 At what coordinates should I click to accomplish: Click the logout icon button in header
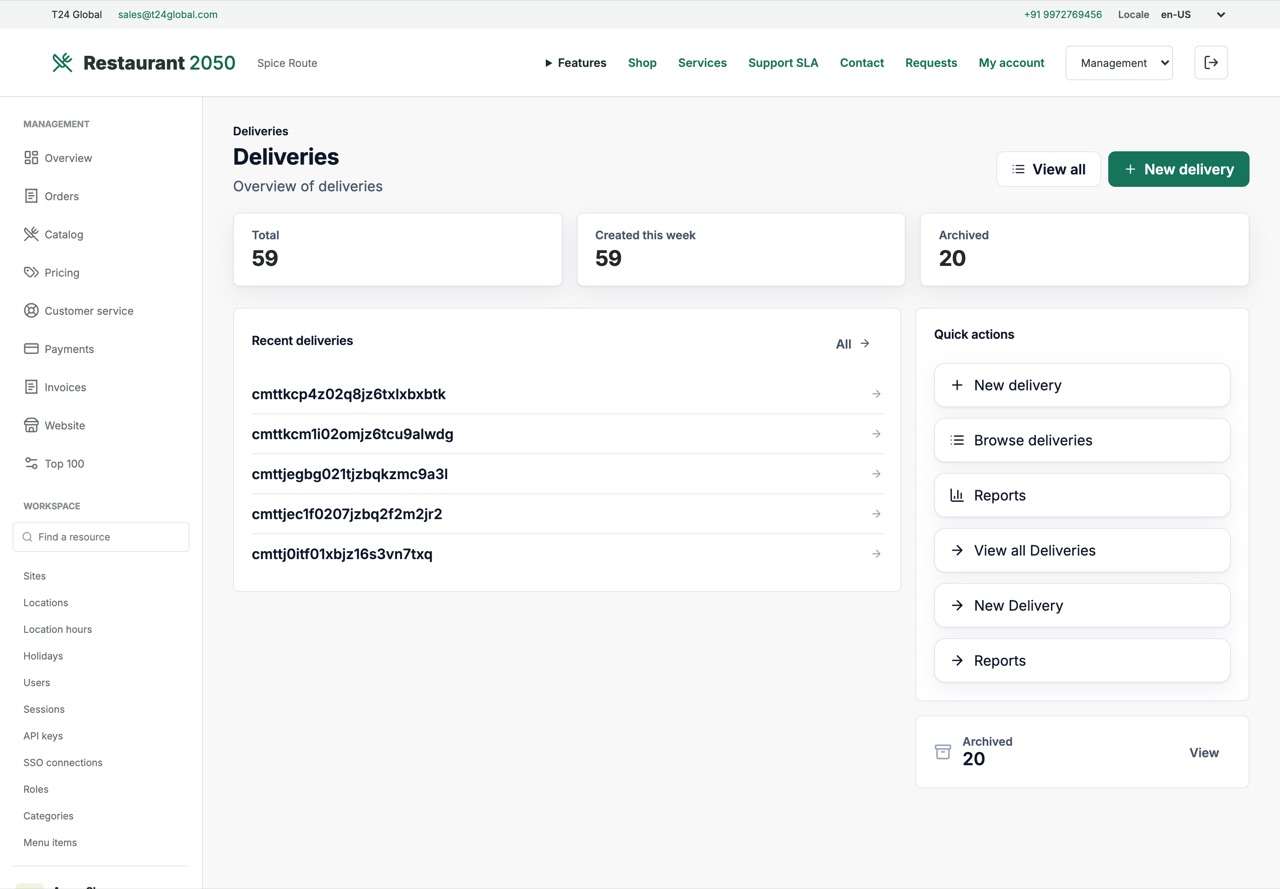click(1211, 63)
